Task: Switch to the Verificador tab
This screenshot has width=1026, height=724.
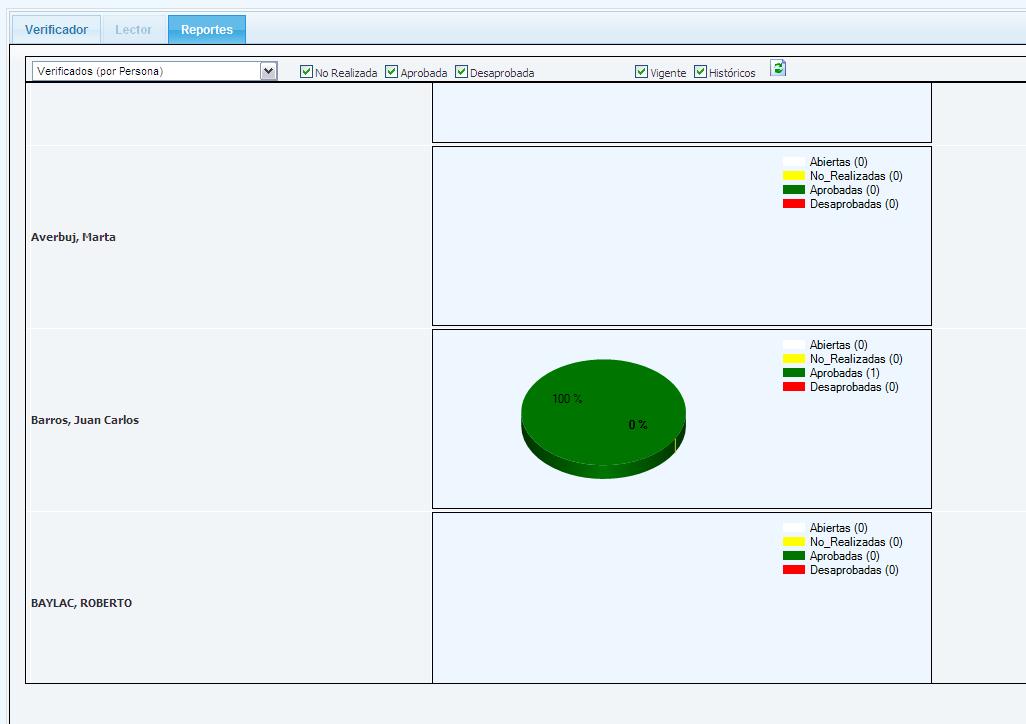Action: (56, 29)
